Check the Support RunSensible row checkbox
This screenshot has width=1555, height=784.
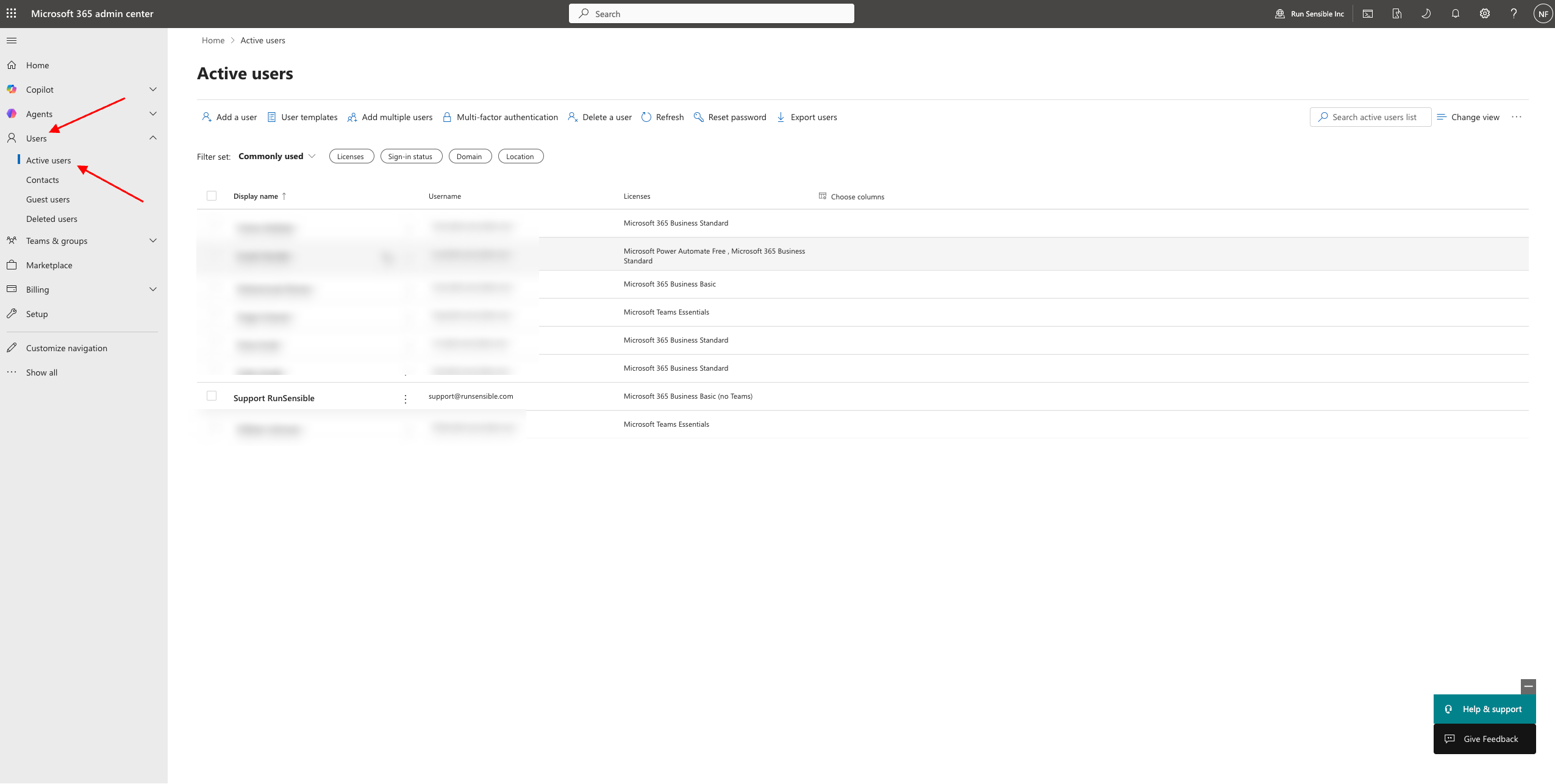click(x=212, y=396)
